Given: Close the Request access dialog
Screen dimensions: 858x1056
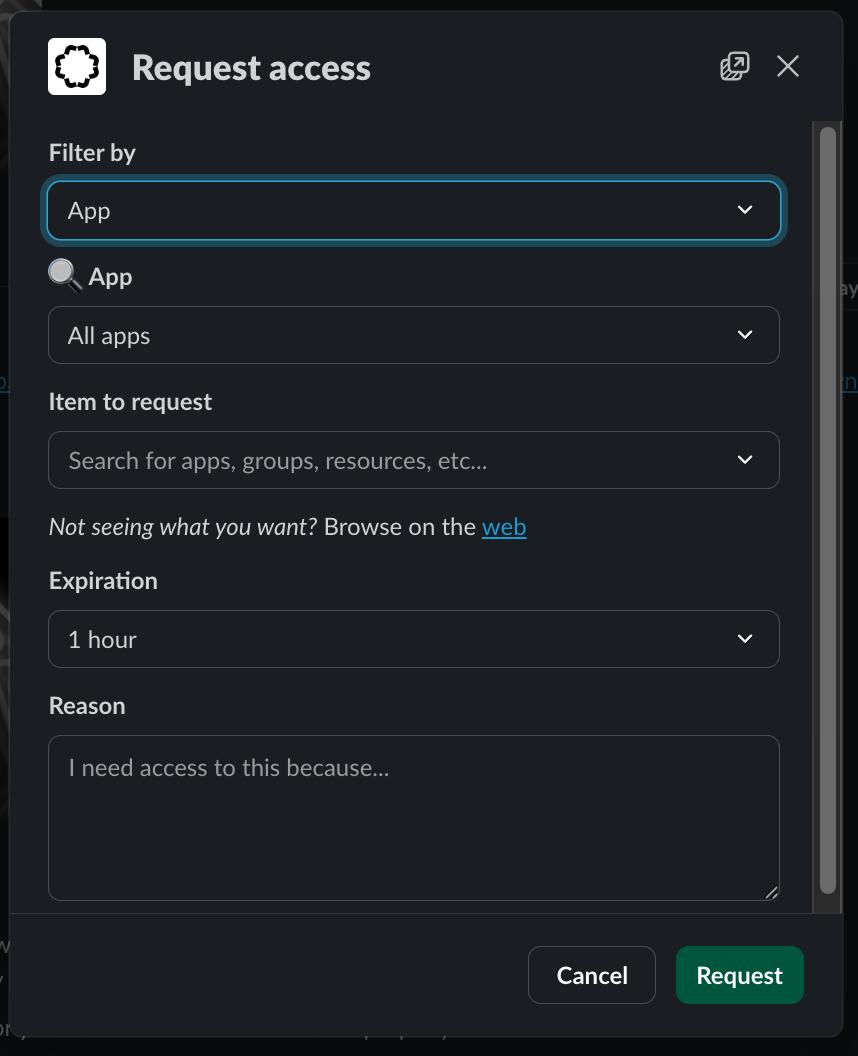Looking at the screenshot, I should (788, 66).
